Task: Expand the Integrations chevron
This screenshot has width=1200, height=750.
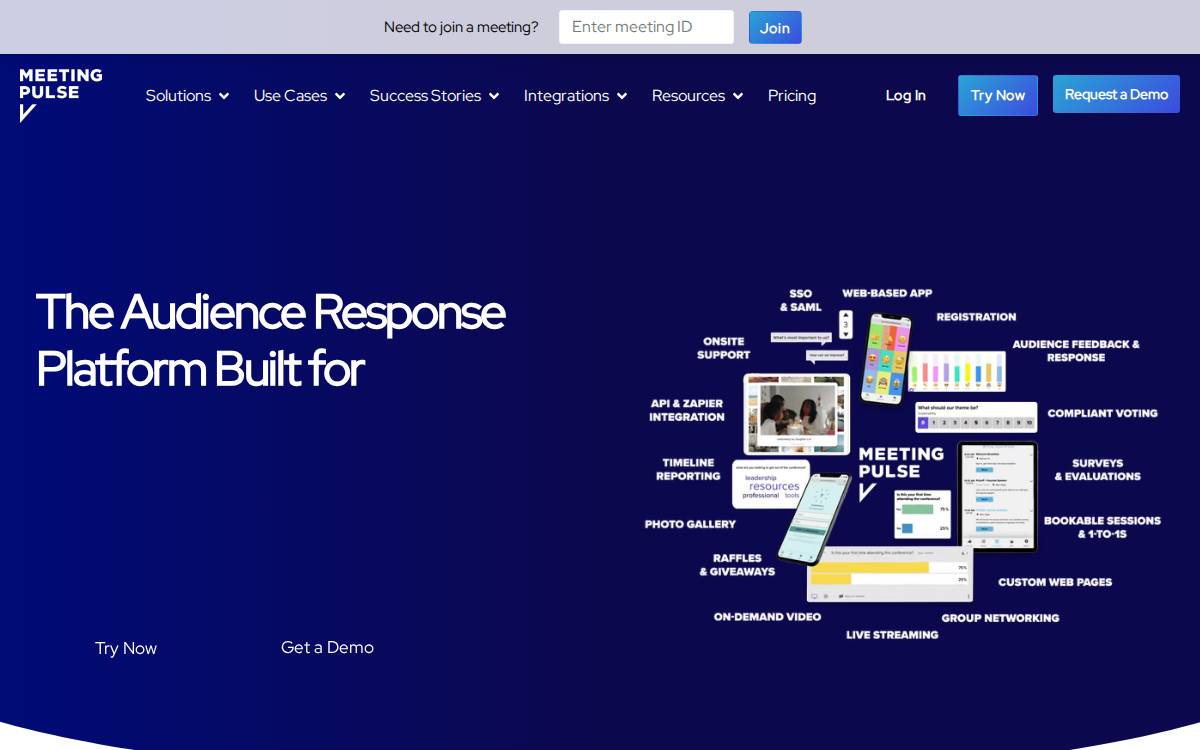Action: [622, 96]
